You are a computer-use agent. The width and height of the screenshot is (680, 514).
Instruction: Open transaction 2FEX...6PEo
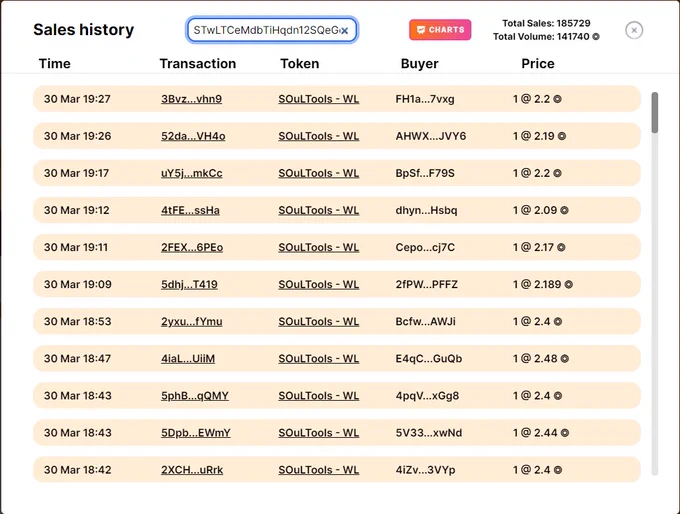pyautogui.click(x=192, y=247)
